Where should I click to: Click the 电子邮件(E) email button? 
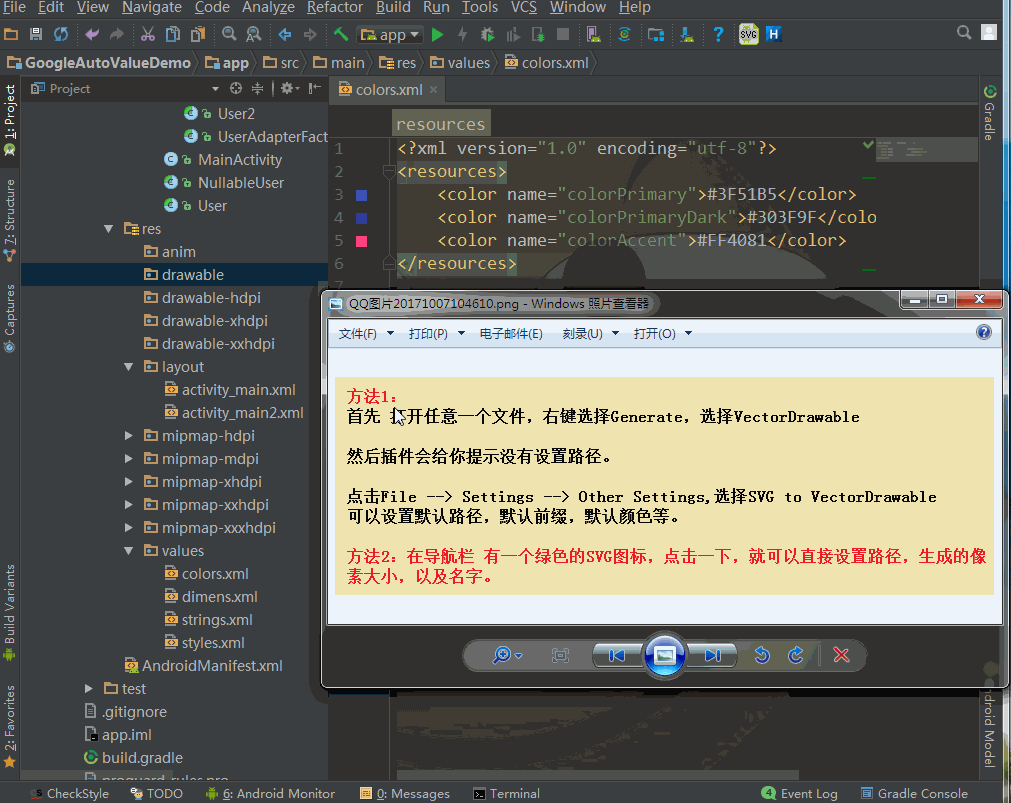point(511,333)
